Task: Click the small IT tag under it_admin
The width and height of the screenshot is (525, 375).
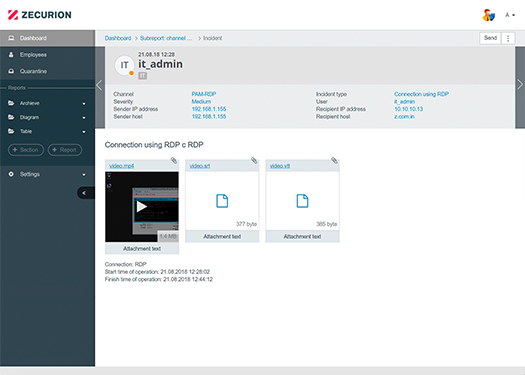Action: pyautogui.click(x=143, y=76)
